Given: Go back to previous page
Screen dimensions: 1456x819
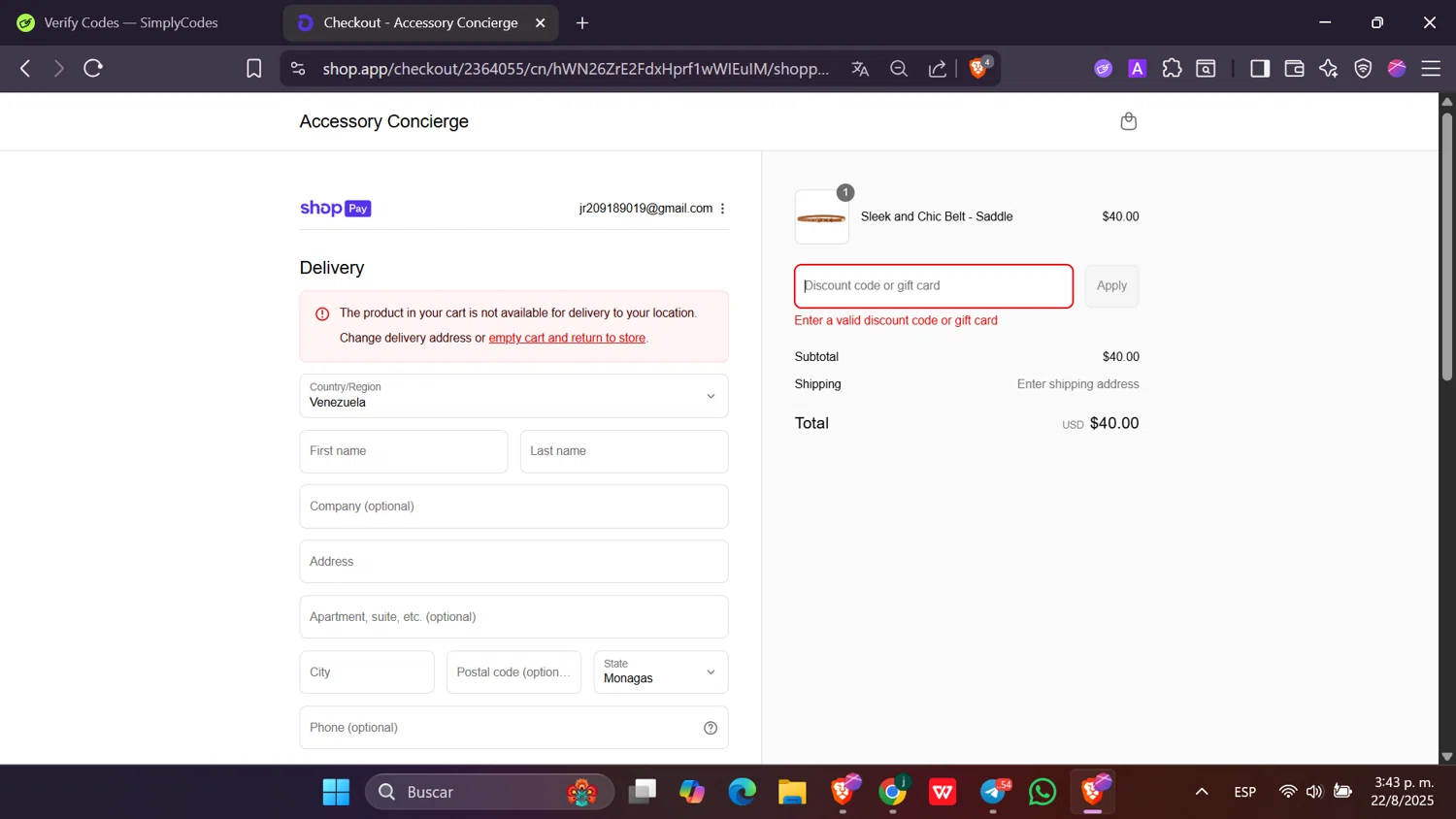Looking at the screenshot, I should point(25,68).
